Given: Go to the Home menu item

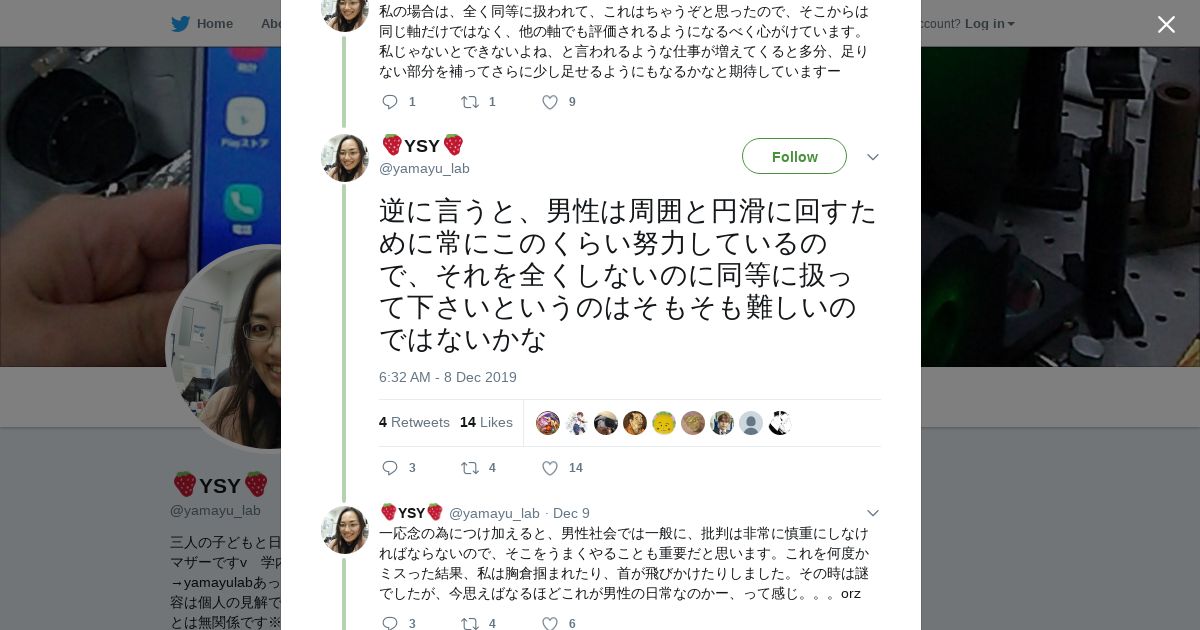Looking at the screenshot, I should click(x=214, y=24).
